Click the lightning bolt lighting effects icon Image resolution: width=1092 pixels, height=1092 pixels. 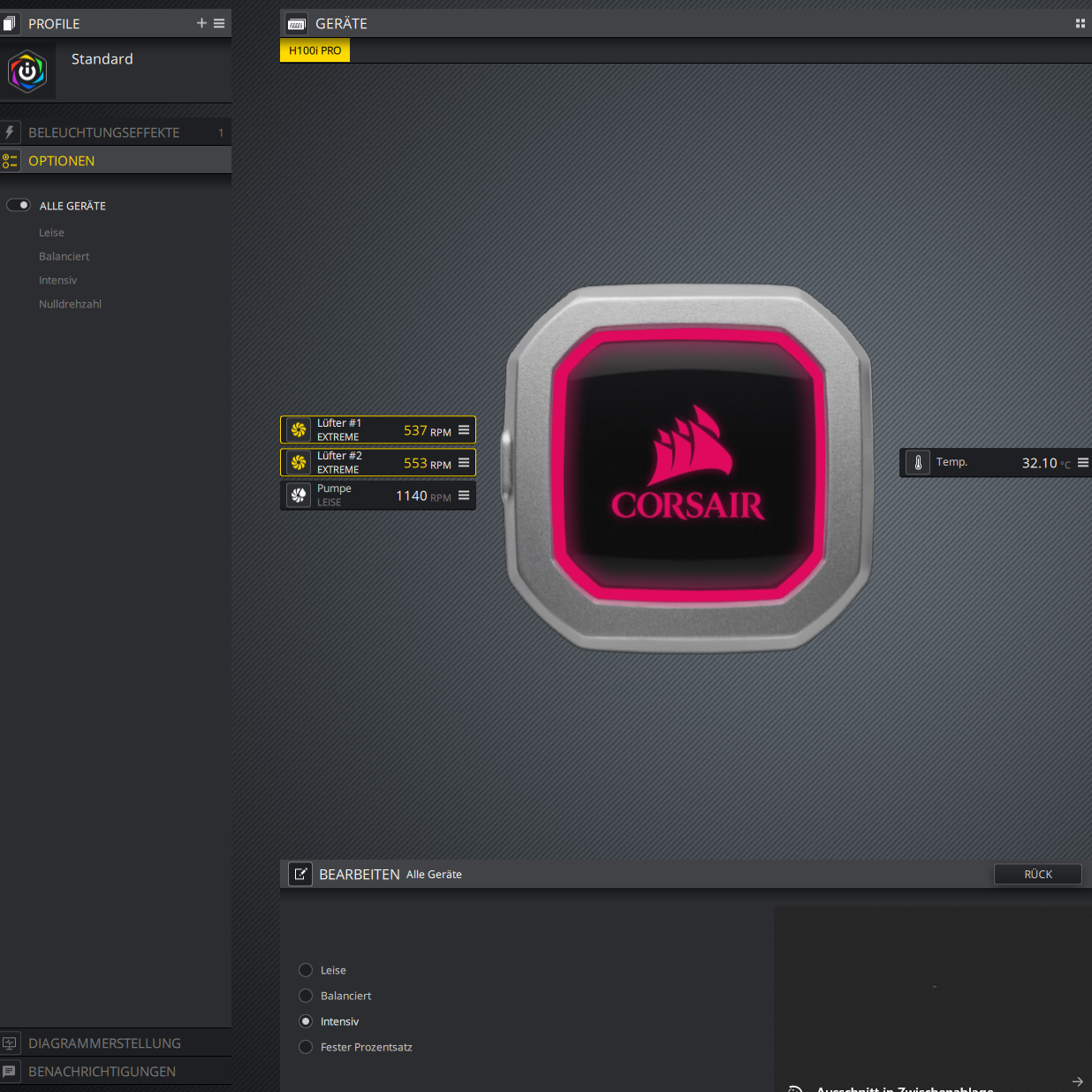10,132
